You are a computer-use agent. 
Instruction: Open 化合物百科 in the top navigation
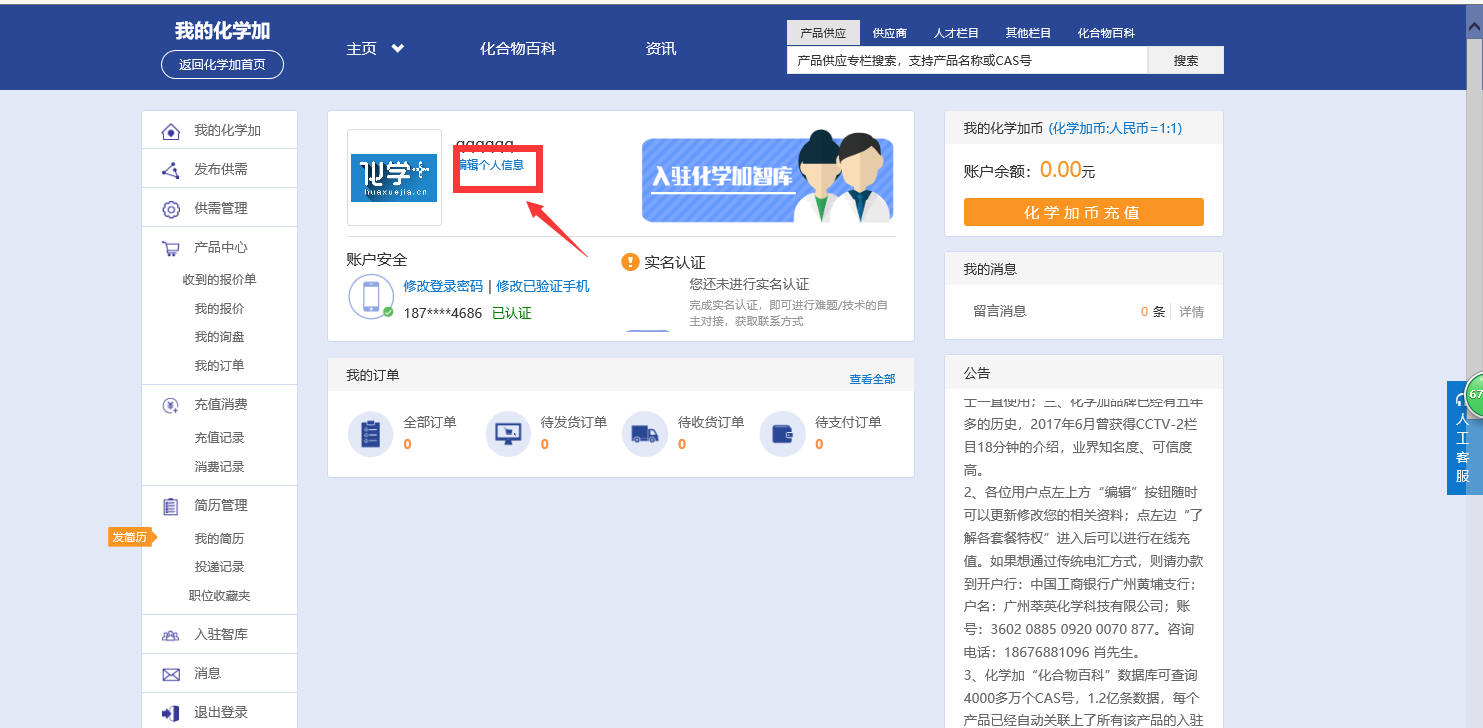click(517, 48)
